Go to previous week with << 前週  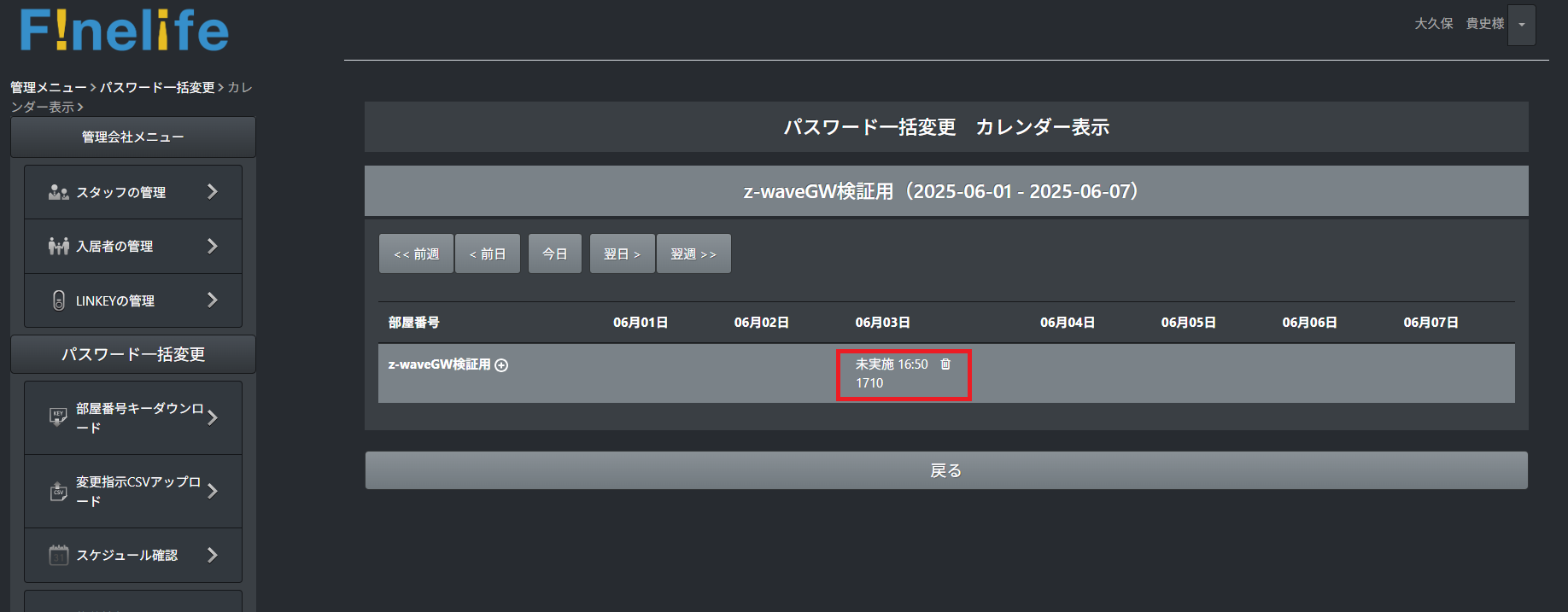pos(416,254)
